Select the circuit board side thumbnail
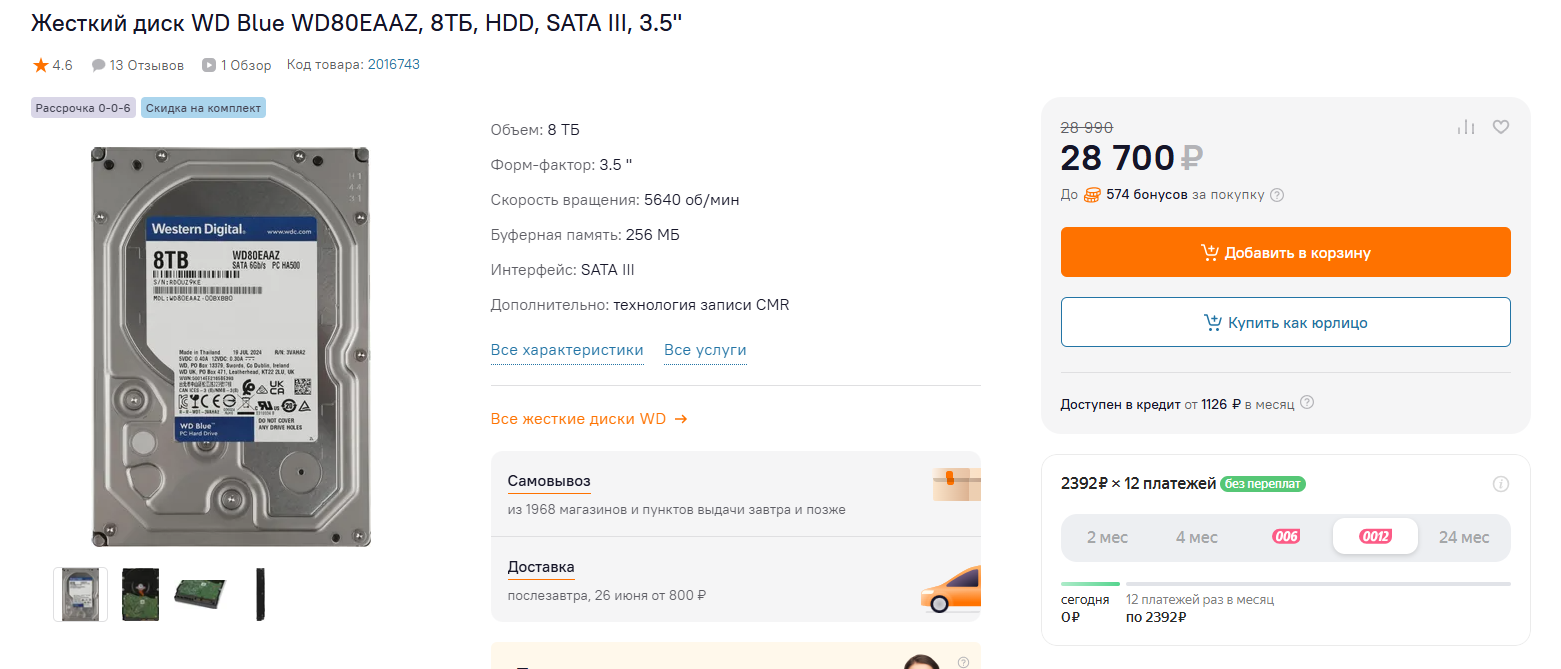The width and height of the screenshot is (1561, 669). pos(140,594)
